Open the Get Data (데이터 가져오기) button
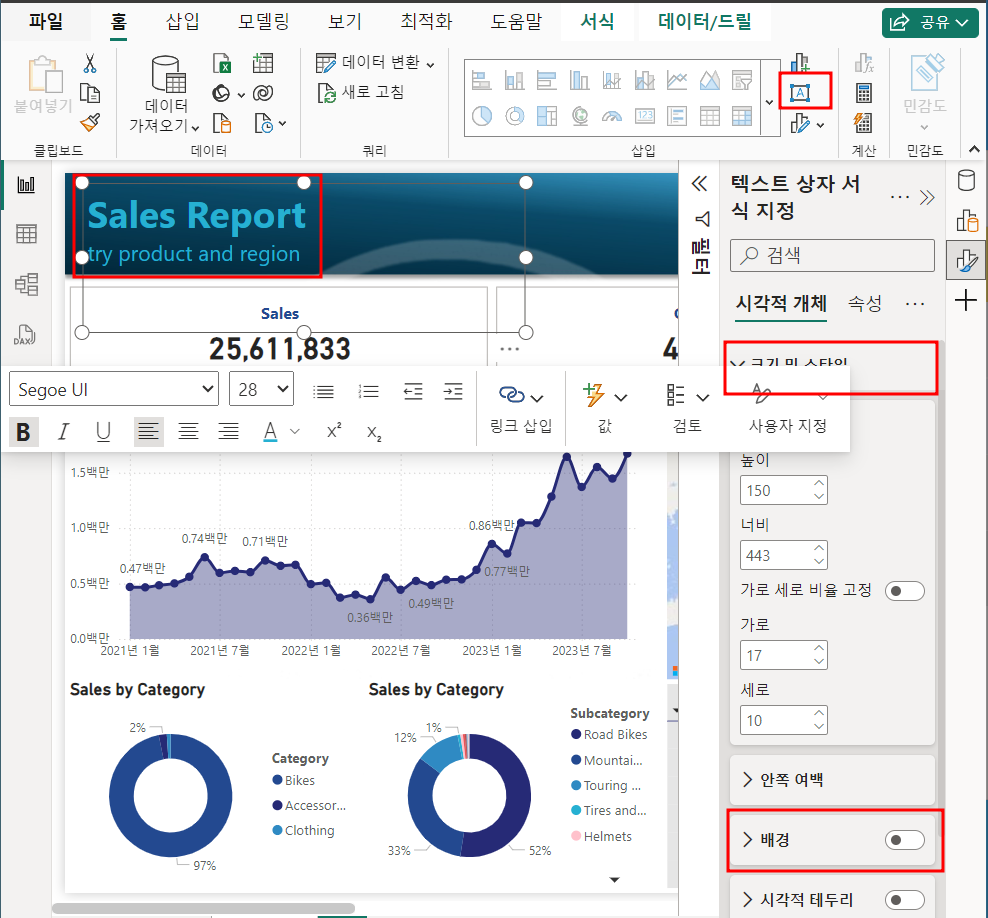The width and height of the screenshot is (988, 918). click(166, 95)
